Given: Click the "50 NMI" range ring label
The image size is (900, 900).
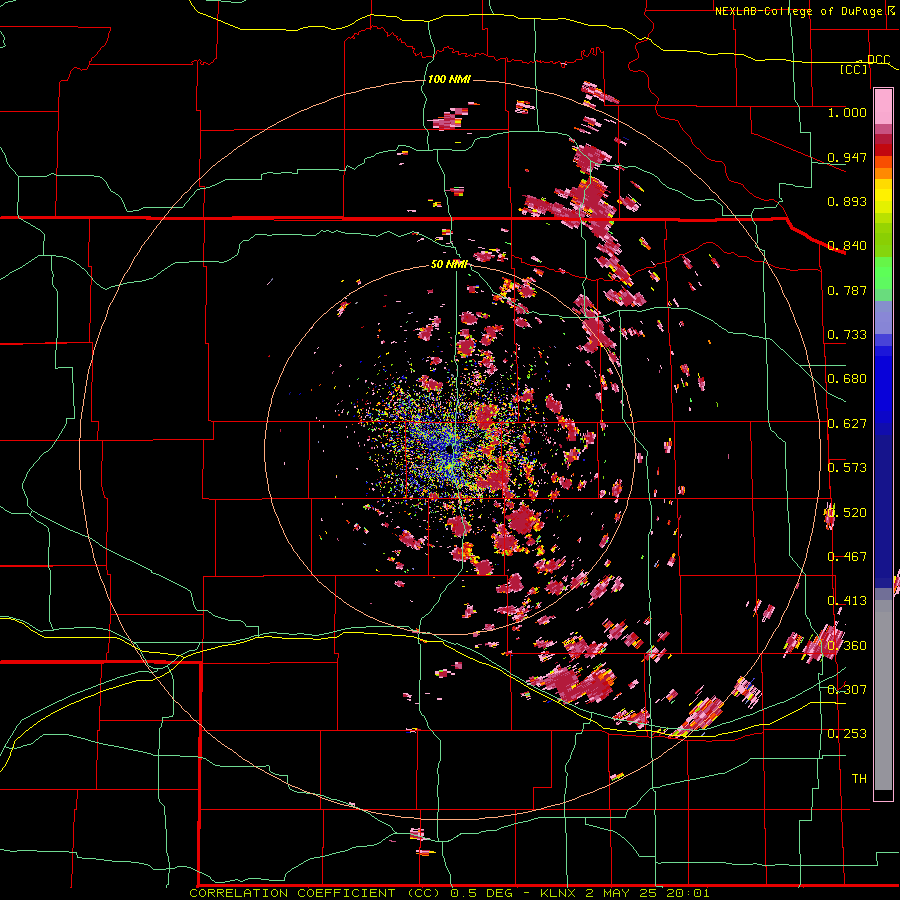Looking at the screenshot, I should [x=449, y=264].
